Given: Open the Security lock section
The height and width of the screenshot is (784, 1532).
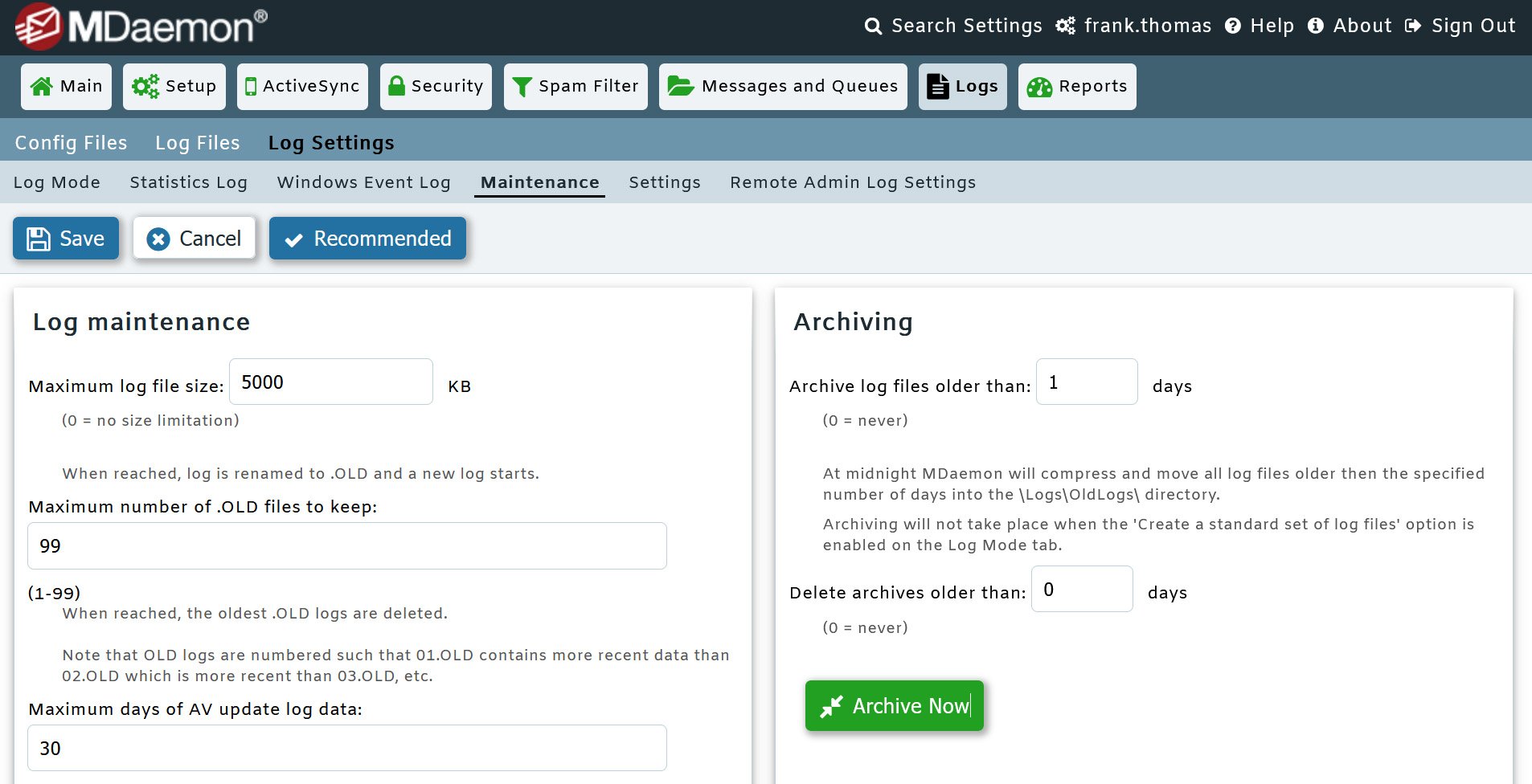Looking at the screenshot, I should coord(436,86).
